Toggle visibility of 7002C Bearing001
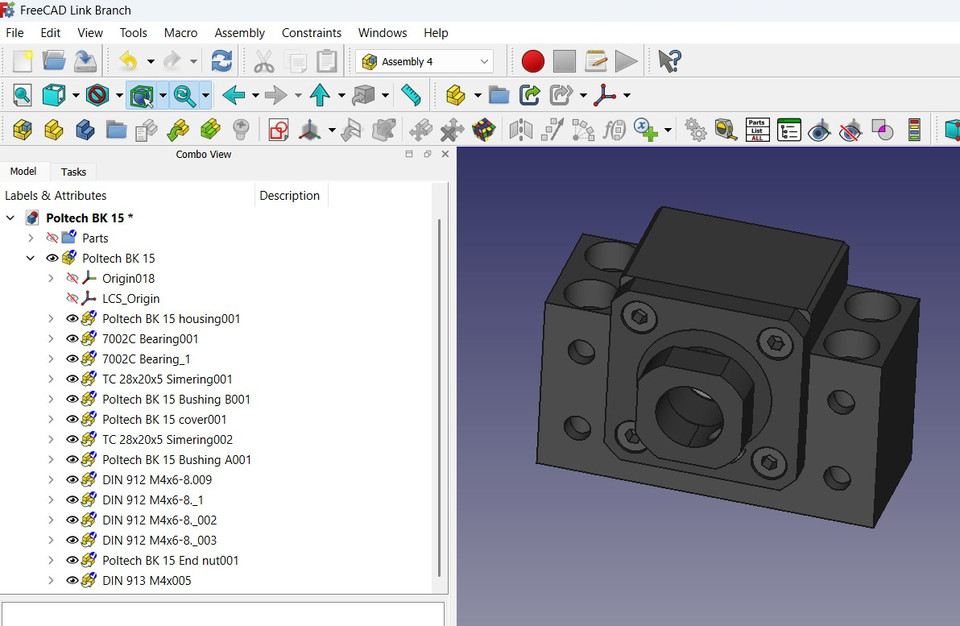The width and height of the screenshot is (960, 626). point(74,338)
